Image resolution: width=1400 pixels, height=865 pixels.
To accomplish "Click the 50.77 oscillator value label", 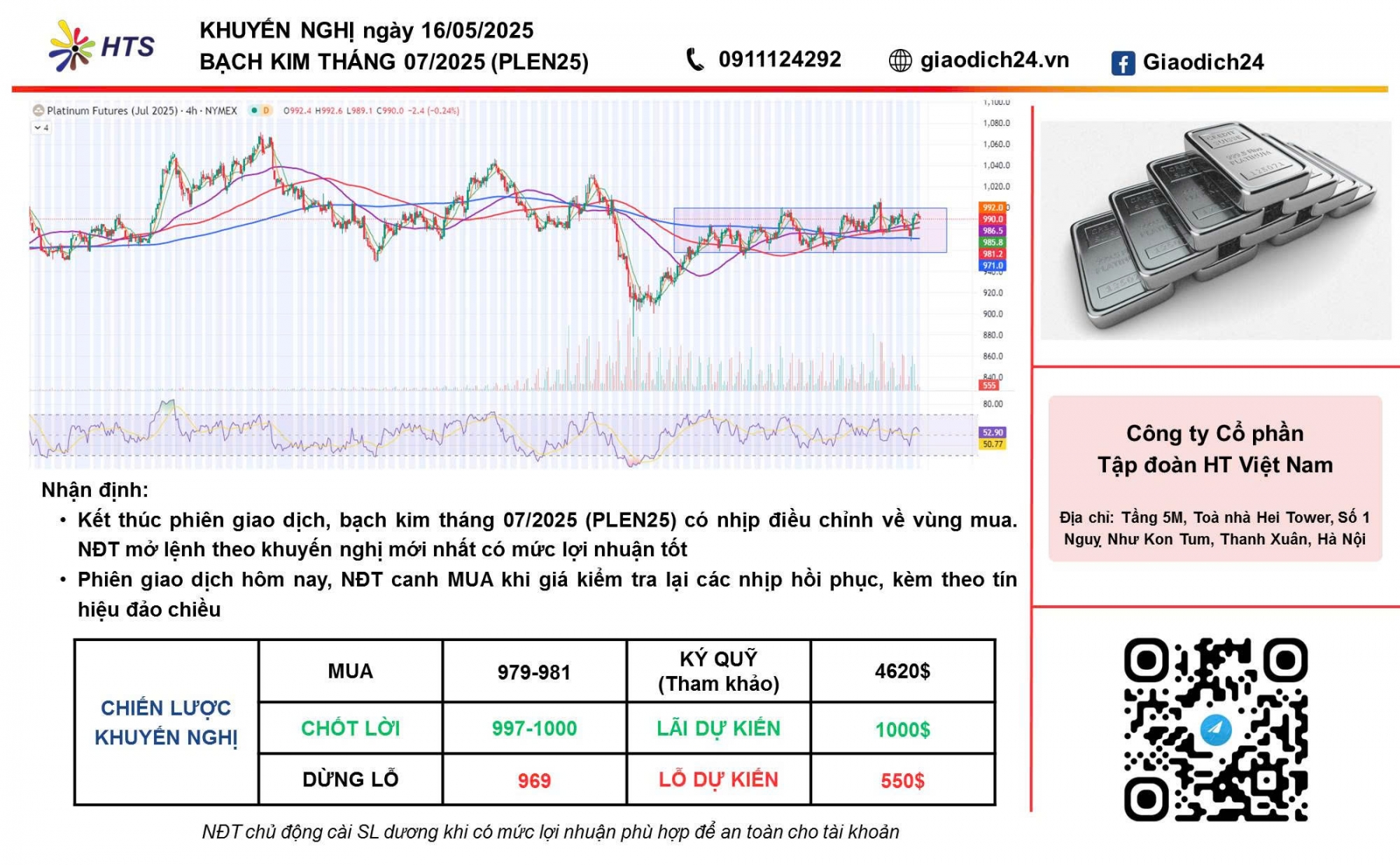I will [x=992, y=444].
